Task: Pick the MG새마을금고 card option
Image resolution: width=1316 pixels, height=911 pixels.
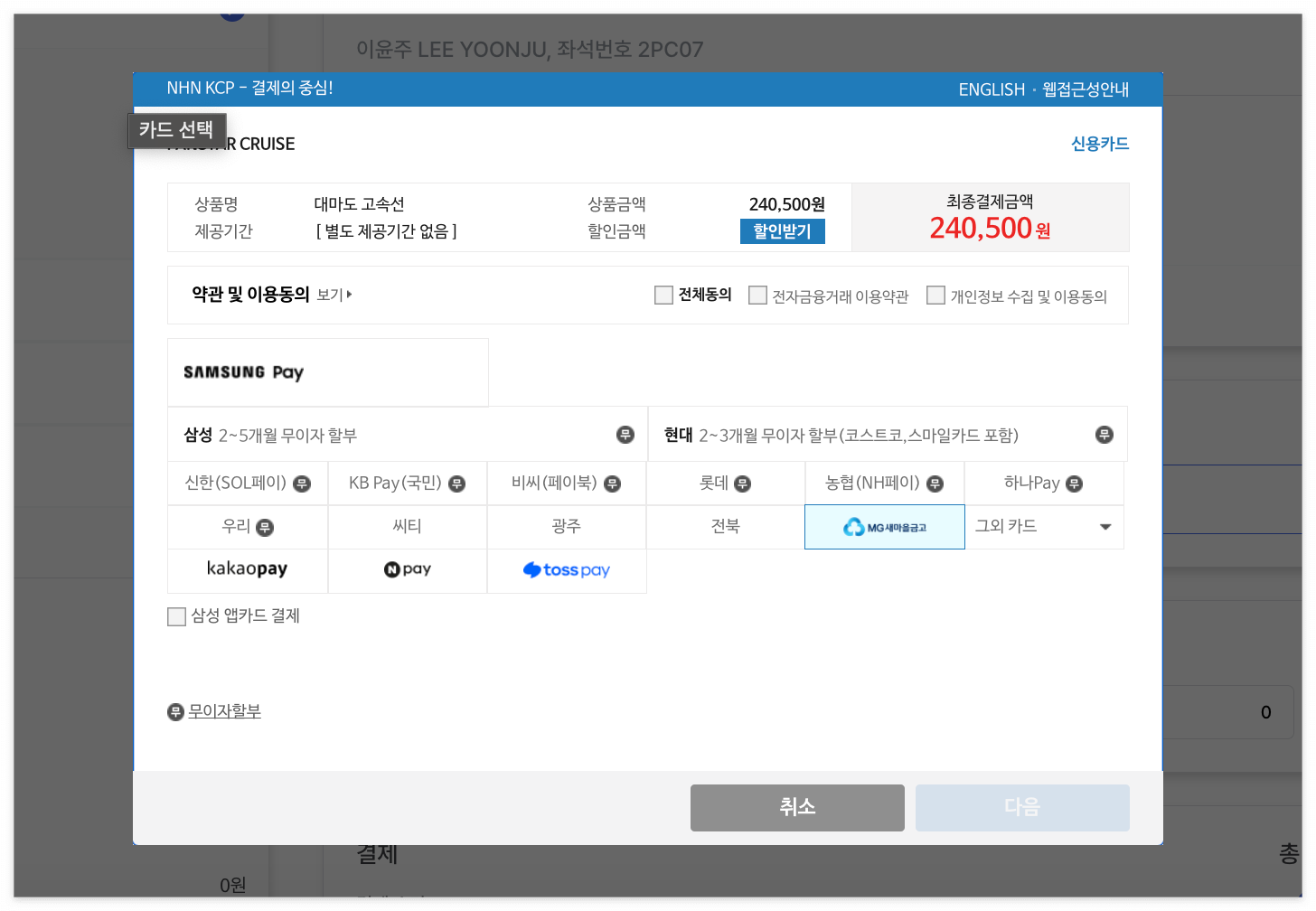Action: click(x=884, y=526)
